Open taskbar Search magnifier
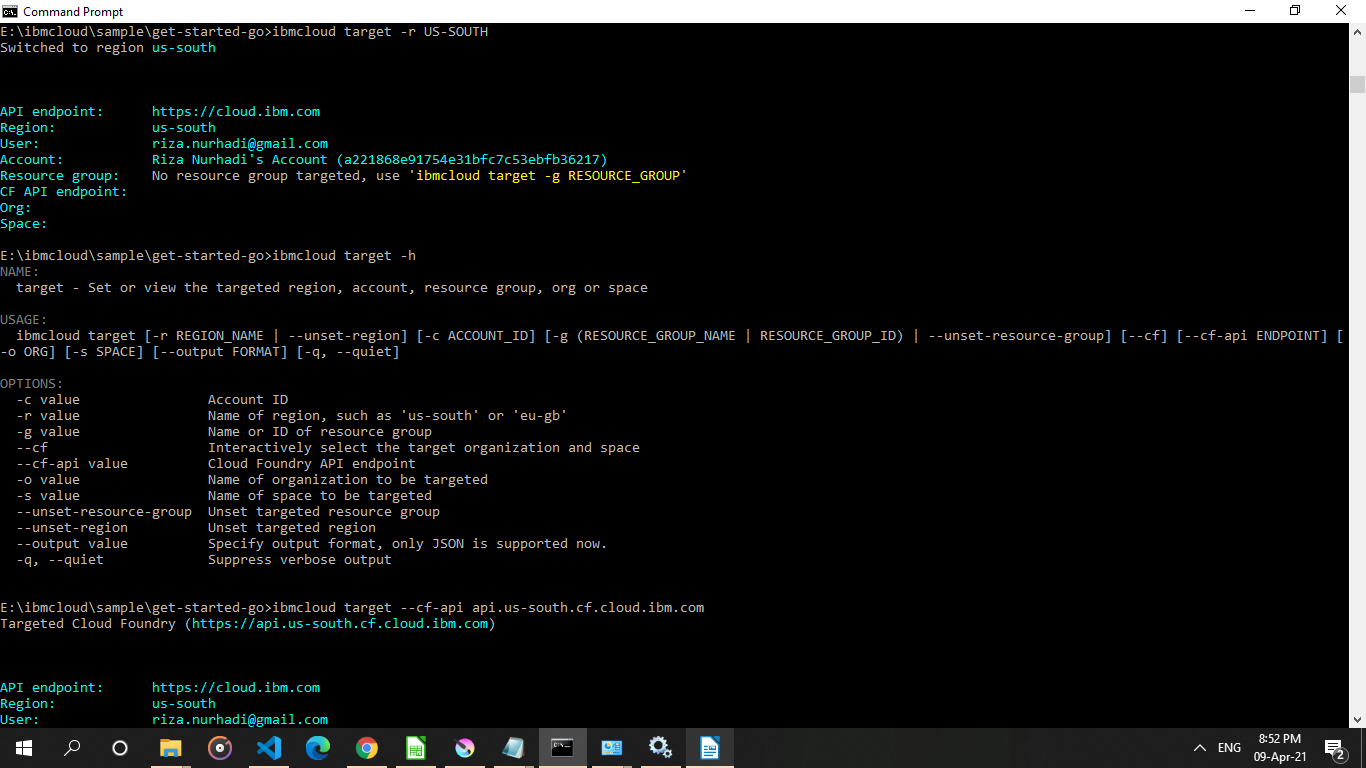 [72, 747]
